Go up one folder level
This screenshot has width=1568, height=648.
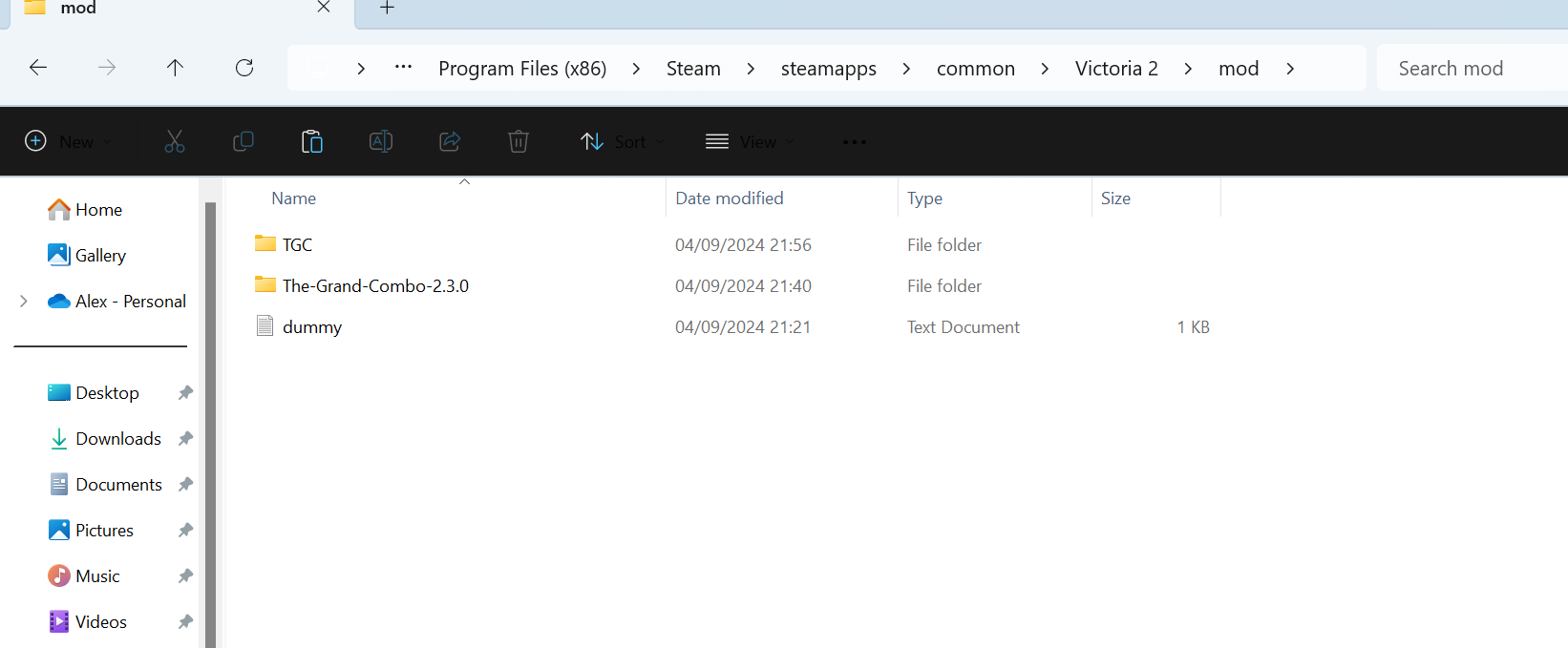click(x=175, y=68)
